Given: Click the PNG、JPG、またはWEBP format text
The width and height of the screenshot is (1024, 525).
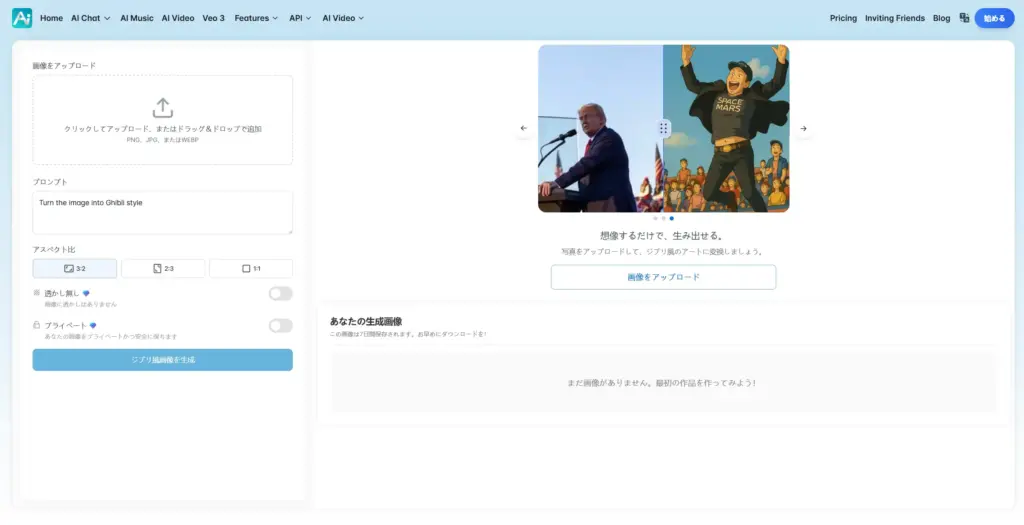Looking at the screenshot, I should pyautogui.click(x=163, y=140).
